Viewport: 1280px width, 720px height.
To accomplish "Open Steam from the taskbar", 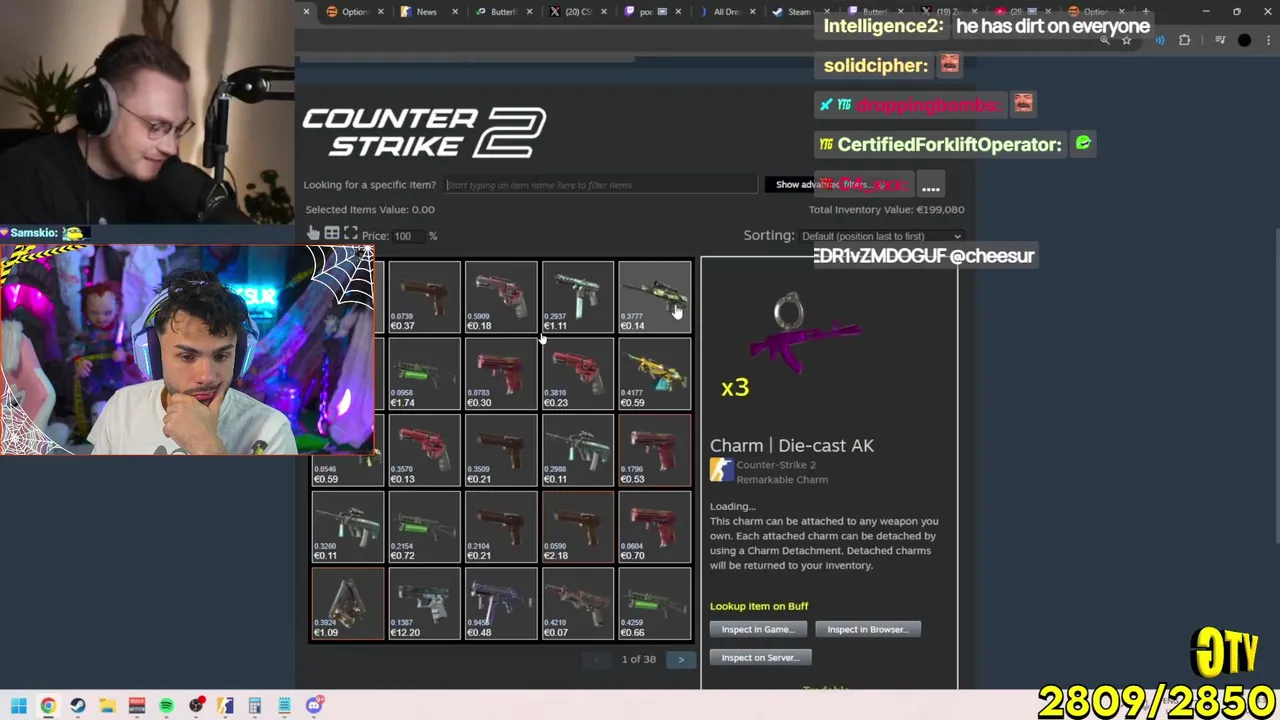I will [x=78, y=706].
